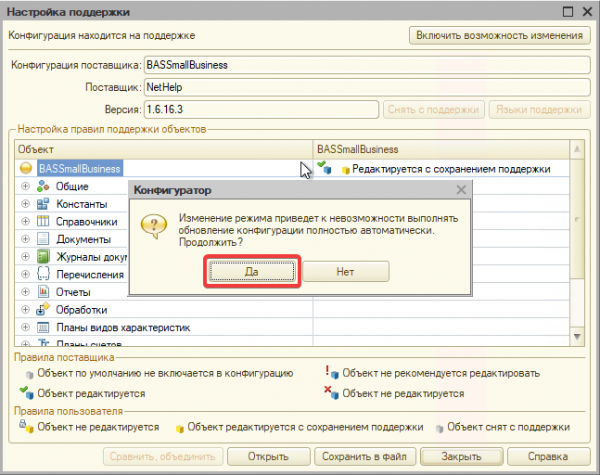This screenshot has width=600, height=475.
Task: Click the Общие tree node icon
Action: pos(43,186)
